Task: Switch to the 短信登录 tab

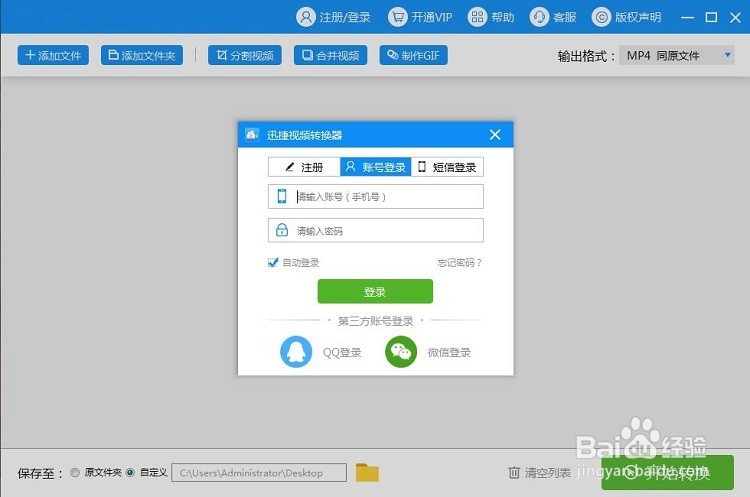Action: pos(447,167)
